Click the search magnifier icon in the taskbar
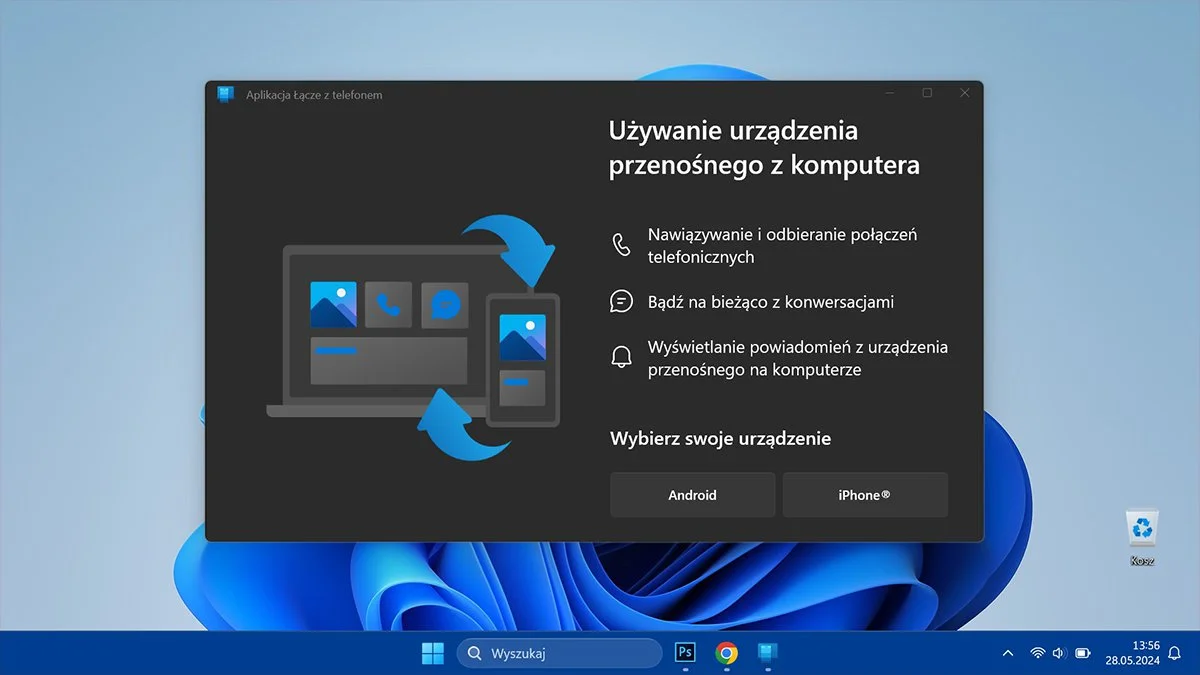 pos(473,652)
